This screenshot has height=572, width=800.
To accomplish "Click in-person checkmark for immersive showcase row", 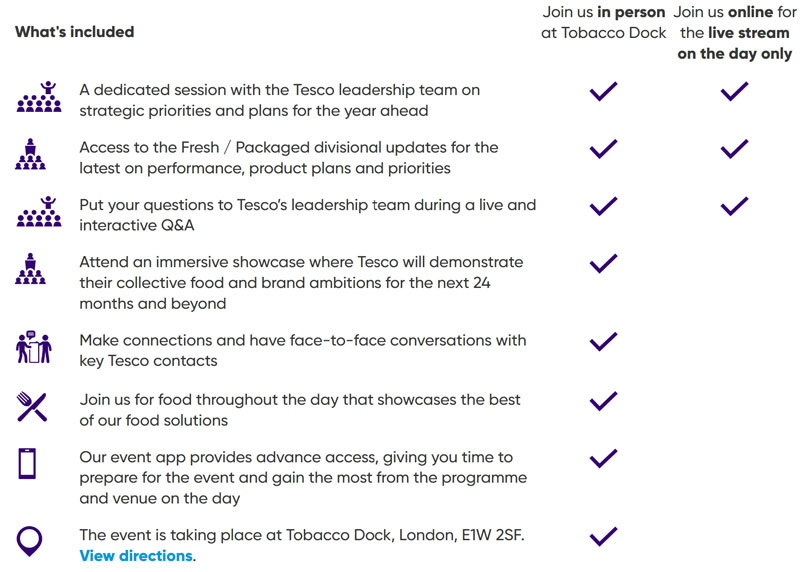I will [603, 264].
